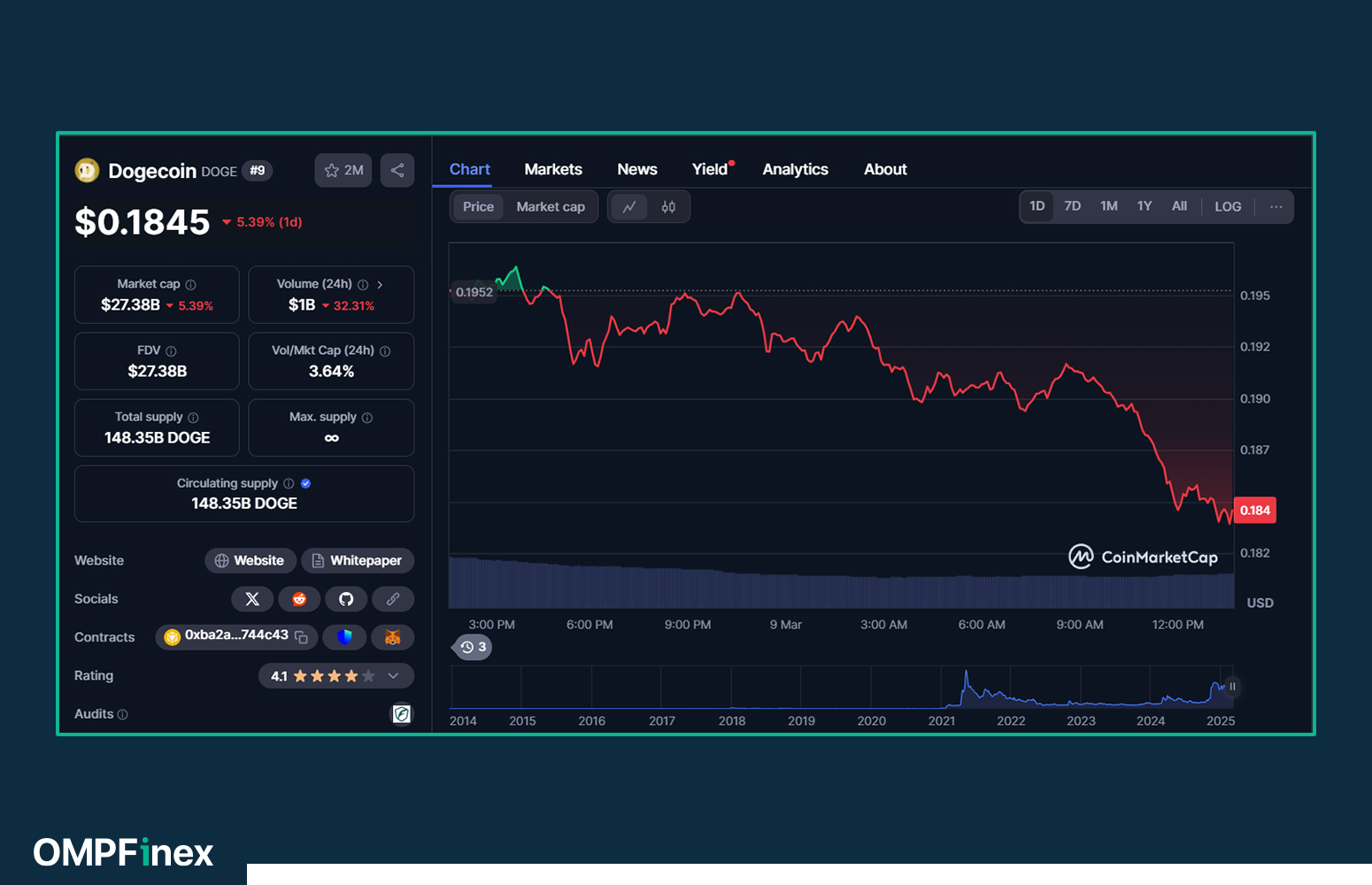This screenshot has height=885, width=1372.
Task: Click the $0.1845 price value
Action: 143,221
